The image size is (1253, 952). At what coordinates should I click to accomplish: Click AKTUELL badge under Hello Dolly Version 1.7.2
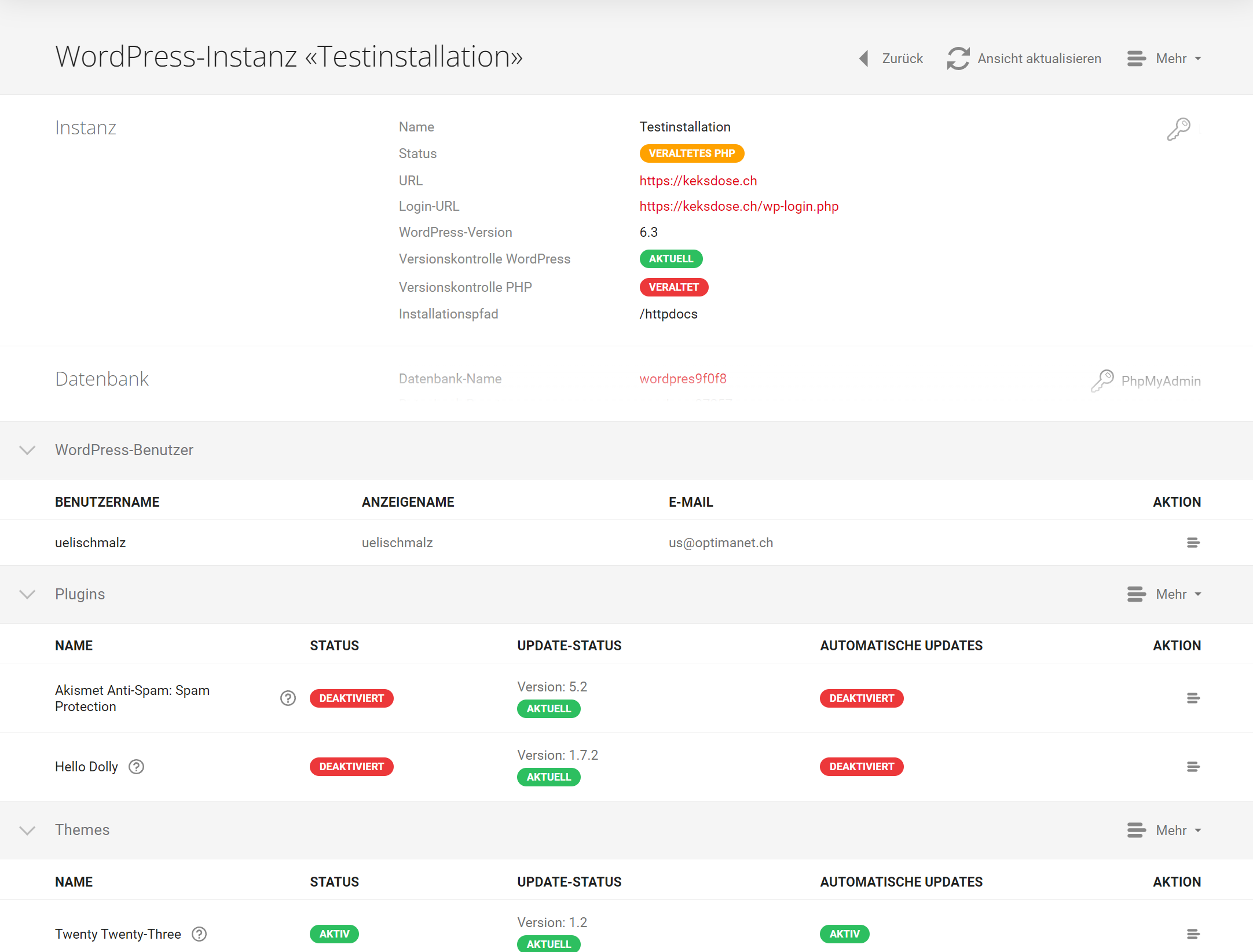pos(548,777)
